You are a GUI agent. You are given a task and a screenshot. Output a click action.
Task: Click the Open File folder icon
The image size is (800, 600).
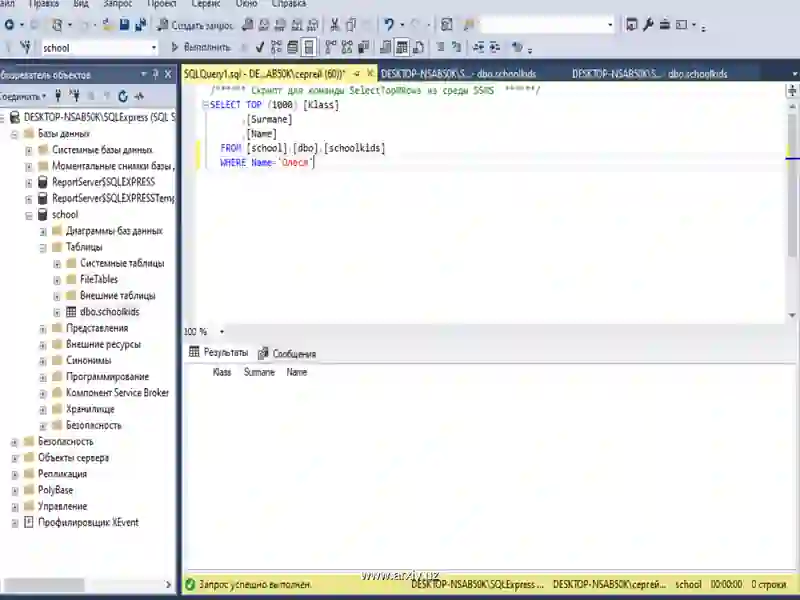108,24
